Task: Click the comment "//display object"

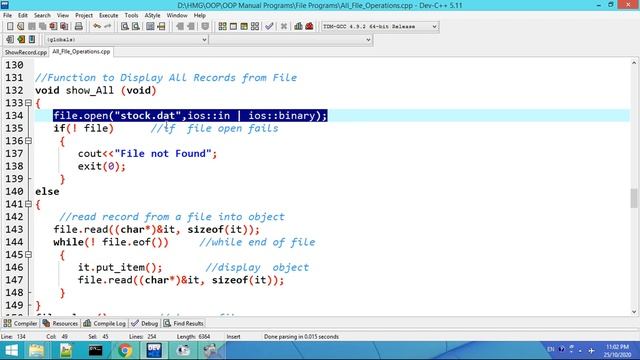Action: (x=257, y=267)
